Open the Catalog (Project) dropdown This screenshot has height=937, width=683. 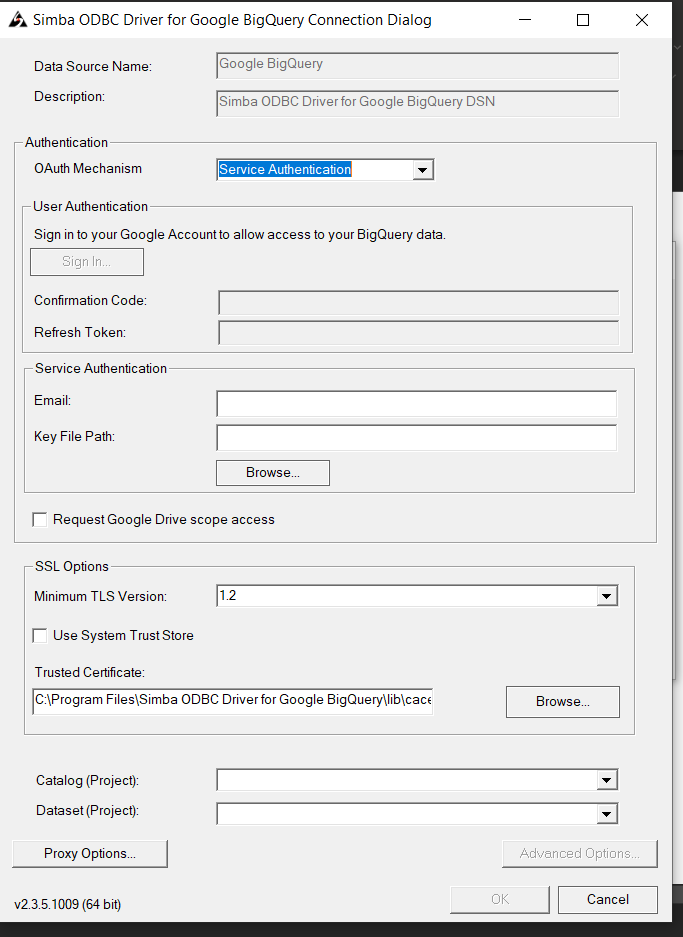607,780
